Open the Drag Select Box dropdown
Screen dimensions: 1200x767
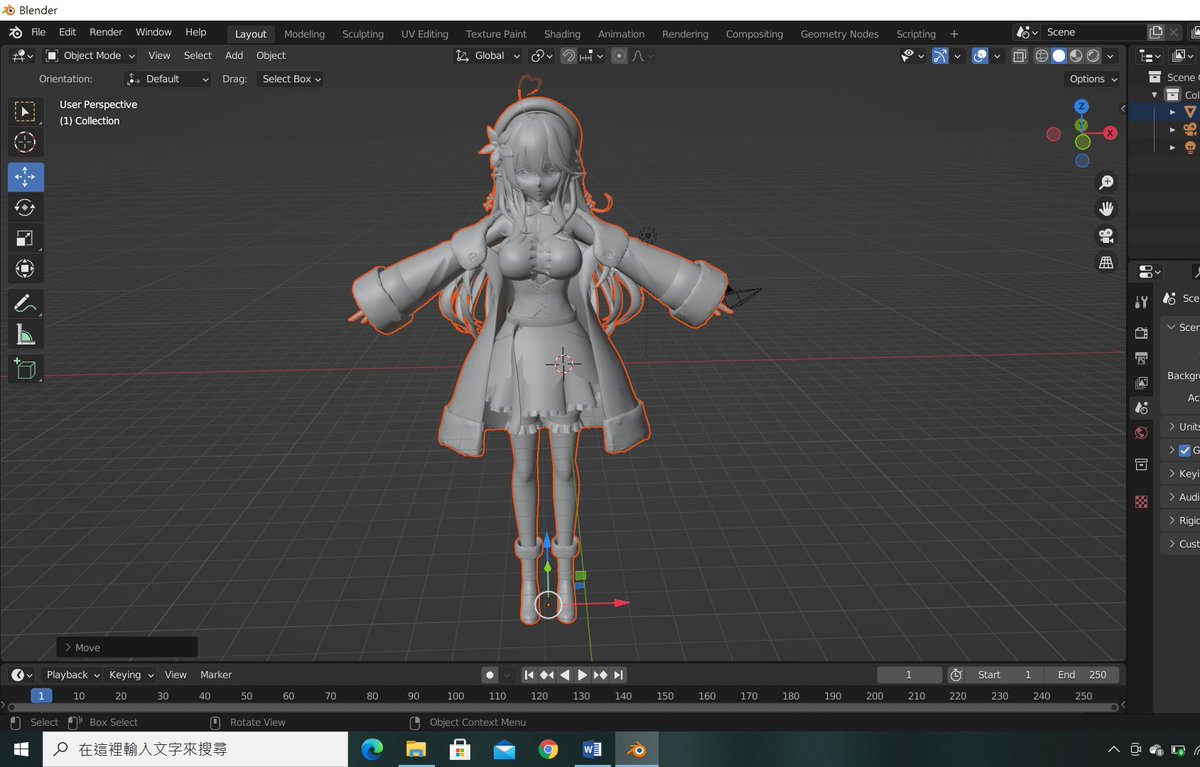(291, 79)
